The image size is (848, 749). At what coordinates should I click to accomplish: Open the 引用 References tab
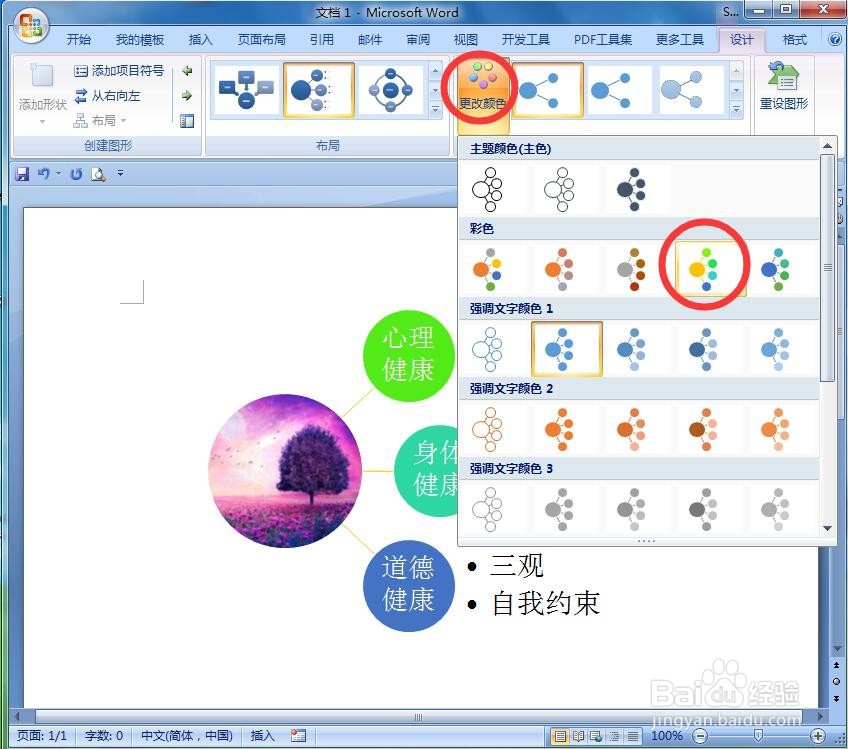pos(322,39)
